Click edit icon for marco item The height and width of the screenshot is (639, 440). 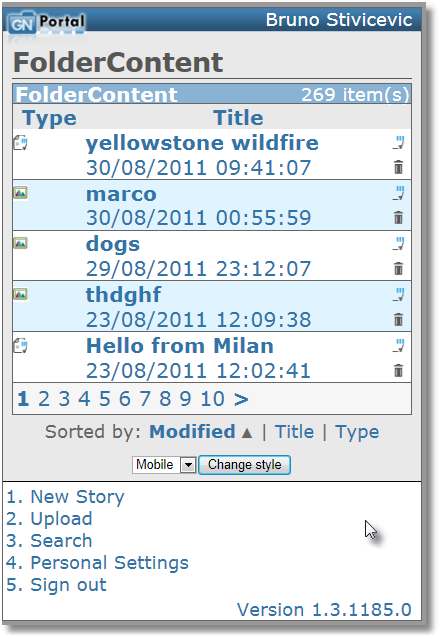[398, 193]
